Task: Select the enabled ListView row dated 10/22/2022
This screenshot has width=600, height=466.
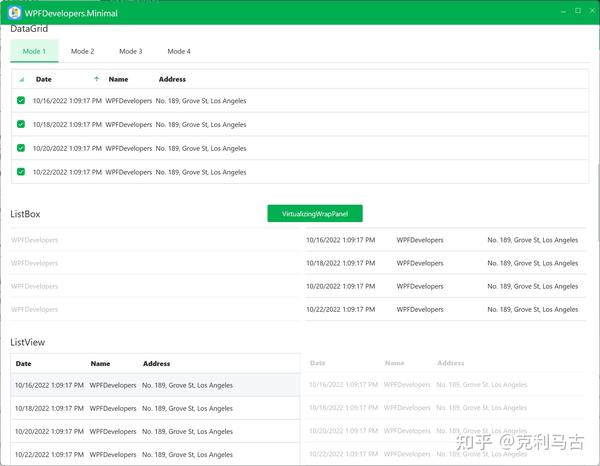Action: coord(155,454)
